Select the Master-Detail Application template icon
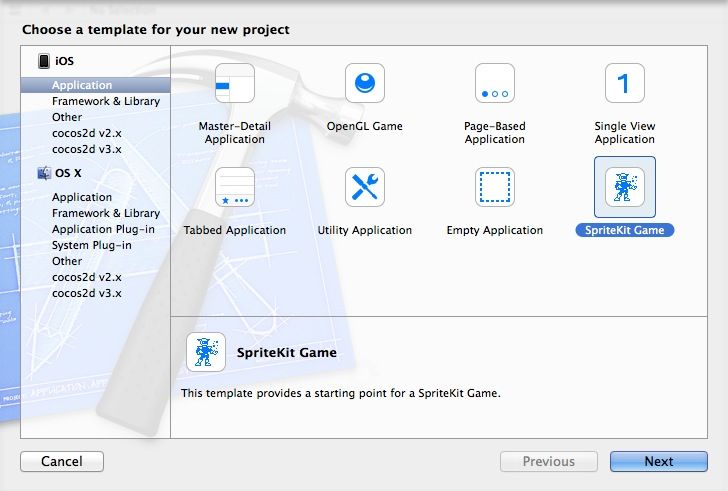The image size is (728, 491). [x=235, y=83]
